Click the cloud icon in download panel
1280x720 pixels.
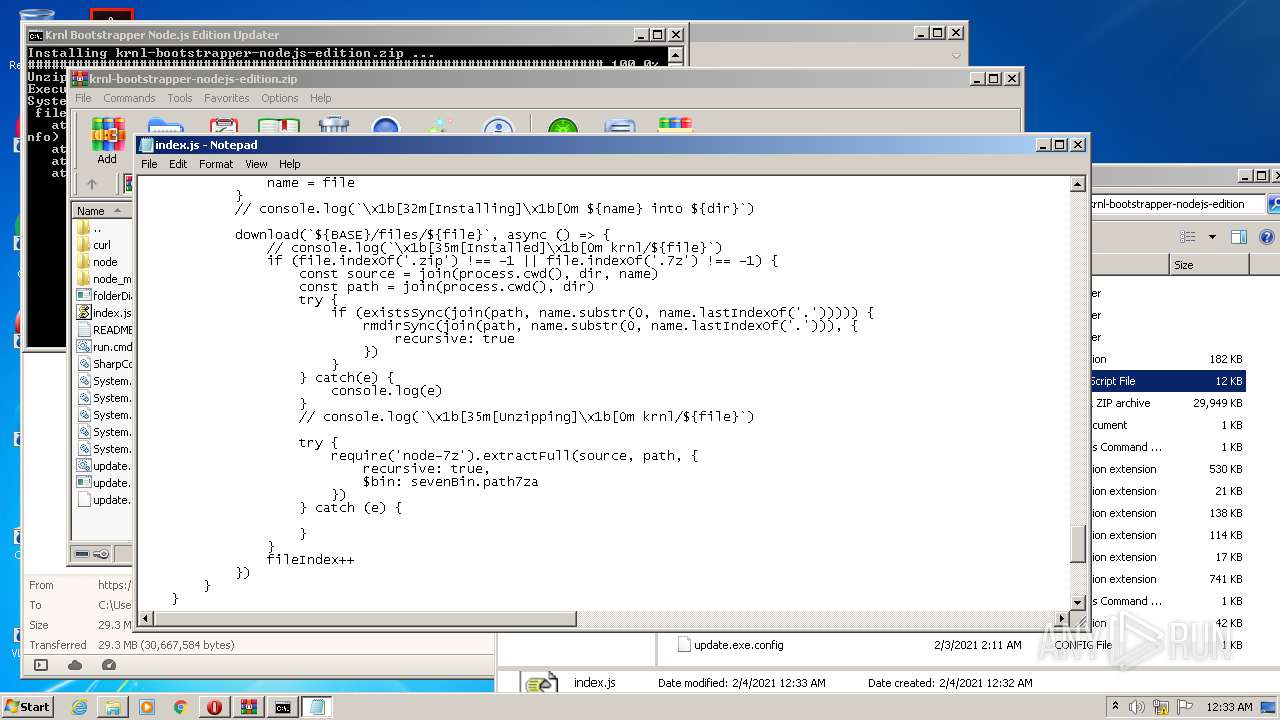tap(75, 665)
